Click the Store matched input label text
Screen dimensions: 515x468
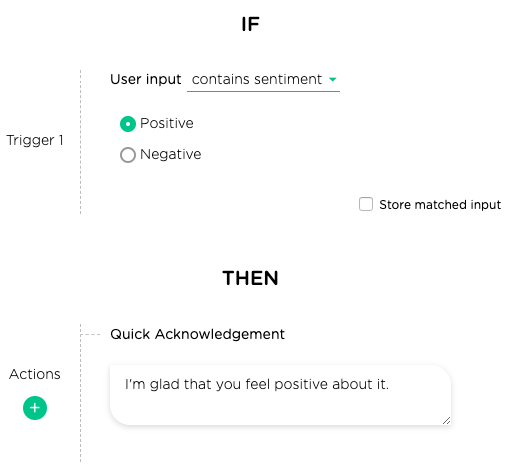(x=440, y=205)
